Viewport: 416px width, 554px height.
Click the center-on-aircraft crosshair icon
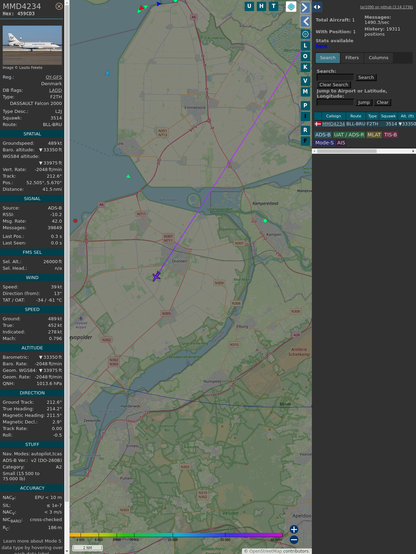(305, 34)
